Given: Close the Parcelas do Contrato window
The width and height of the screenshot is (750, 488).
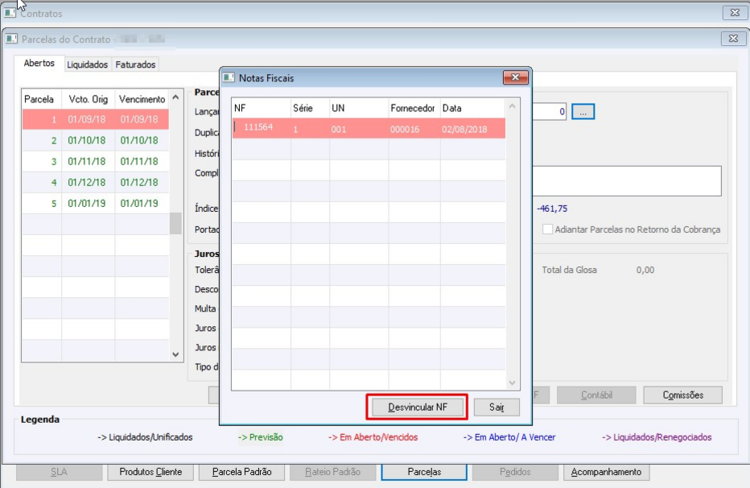Looking at the screenshot, I should pyautogui.click(x=733, y=39).
